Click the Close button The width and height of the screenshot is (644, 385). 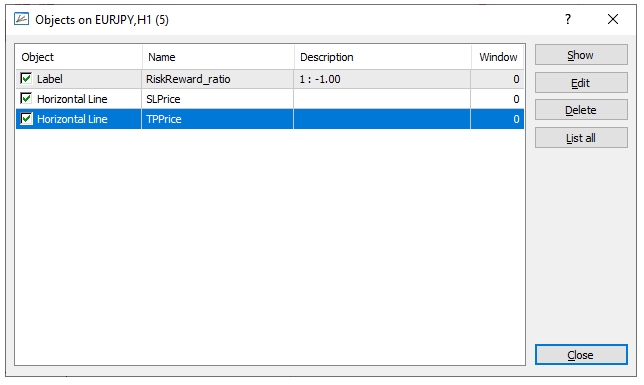[581, 355]
